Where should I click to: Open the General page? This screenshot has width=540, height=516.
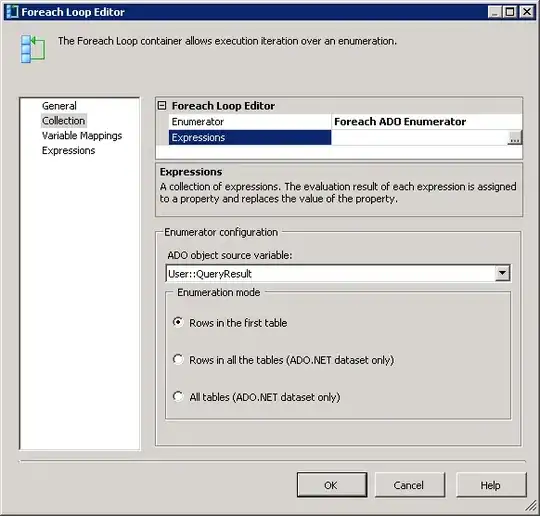pyautogui.click(x=59, y=106)
